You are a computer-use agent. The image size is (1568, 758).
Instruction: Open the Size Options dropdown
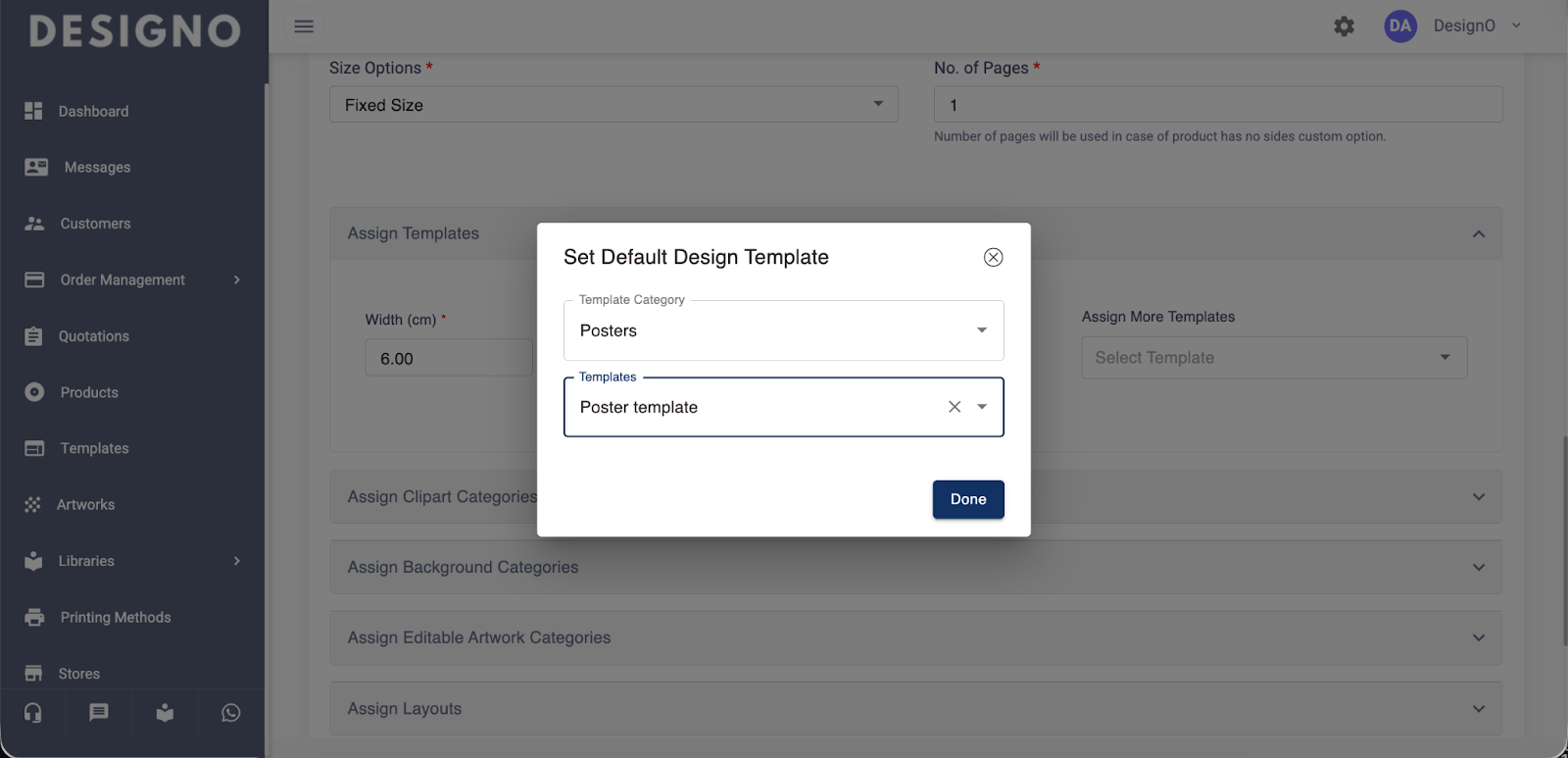pos(613,105)
